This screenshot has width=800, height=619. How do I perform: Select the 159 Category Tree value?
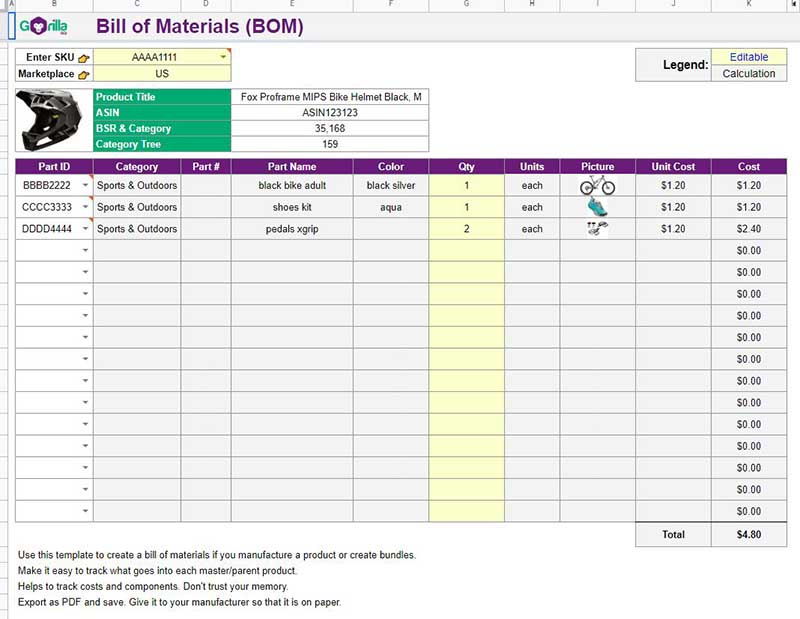[330, 144]
